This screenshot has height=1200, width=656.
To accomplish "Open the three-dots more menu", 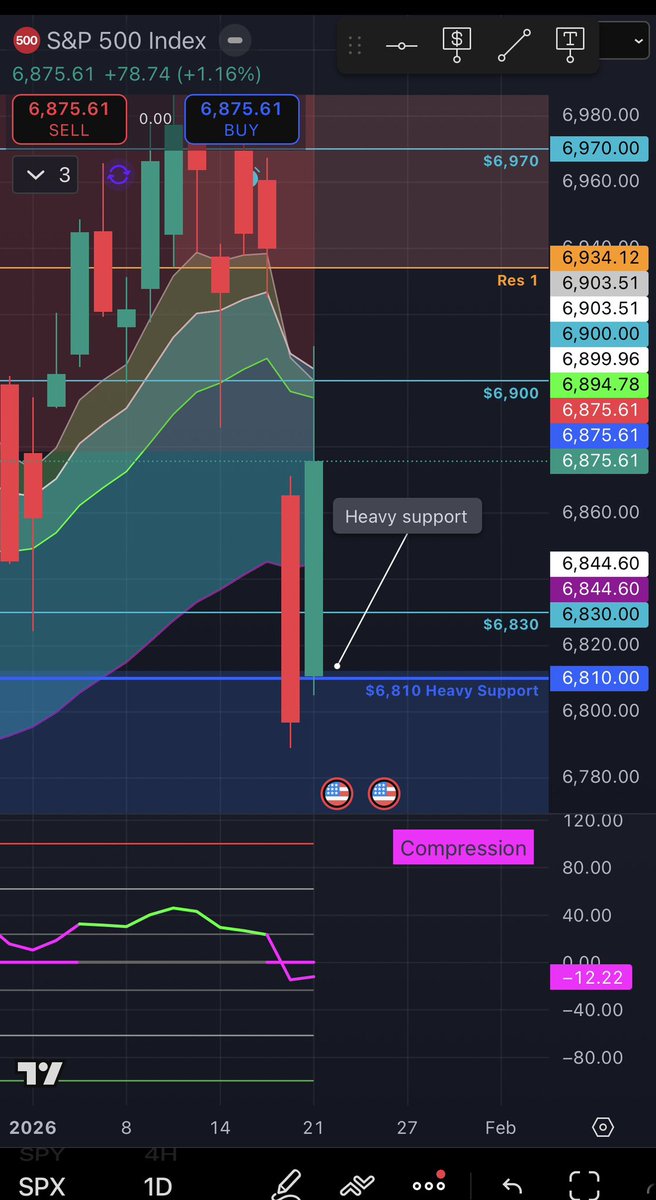I will [429, 1184].
